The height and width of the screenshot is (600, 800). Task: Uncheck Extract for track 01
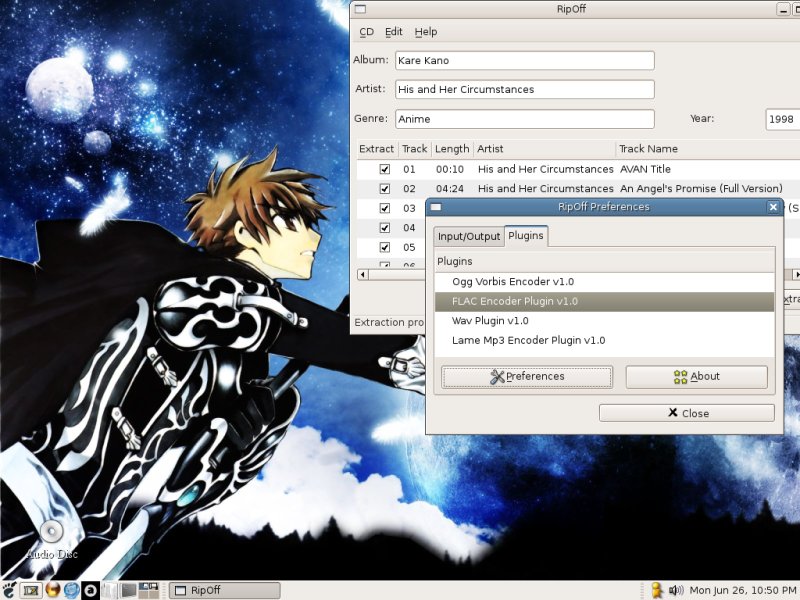point(384,169)
